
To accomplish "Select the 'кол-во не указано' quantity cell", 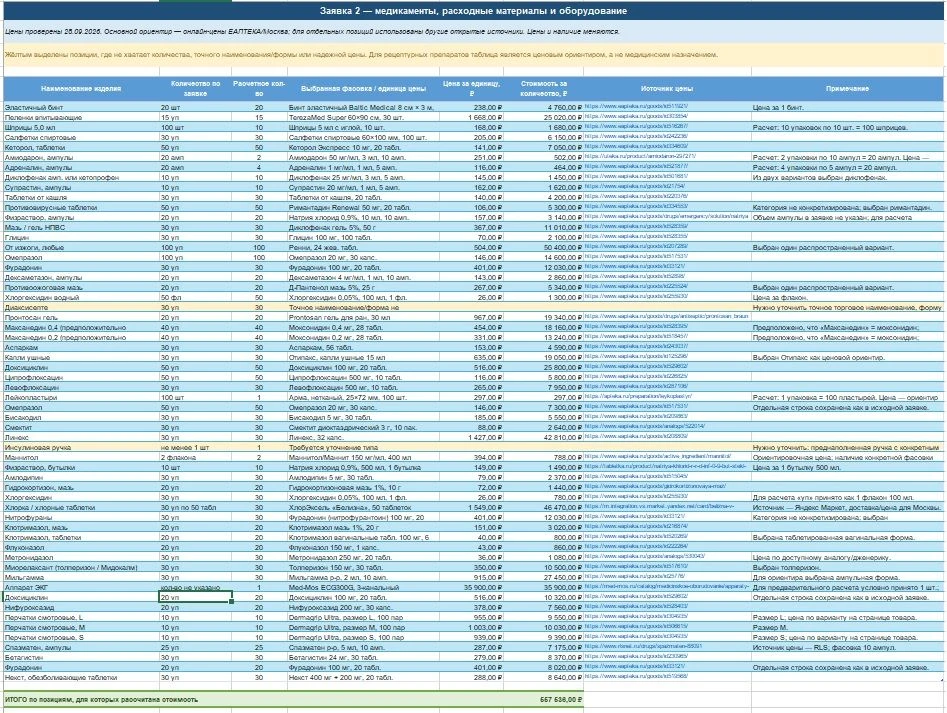I will point(195,587).
